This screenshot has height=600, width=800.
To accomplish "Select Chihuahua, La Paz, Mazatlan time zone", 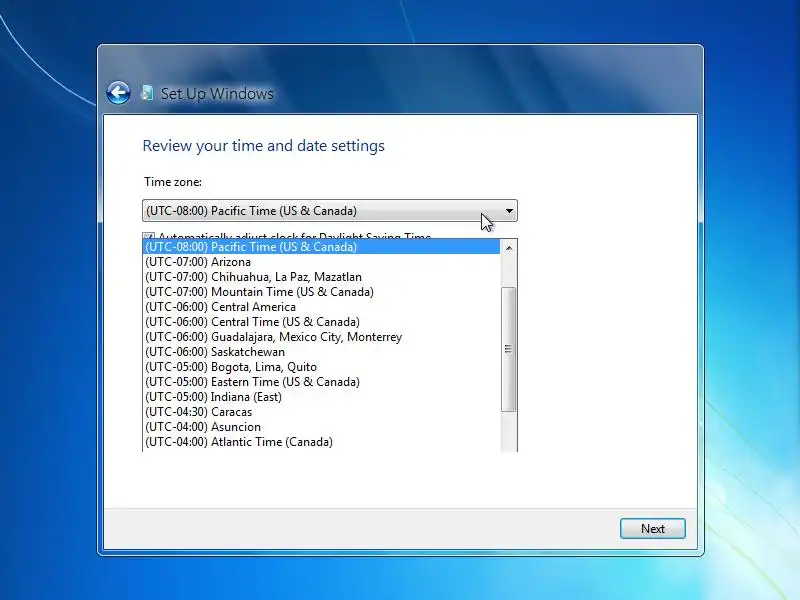I will point(321,277).
